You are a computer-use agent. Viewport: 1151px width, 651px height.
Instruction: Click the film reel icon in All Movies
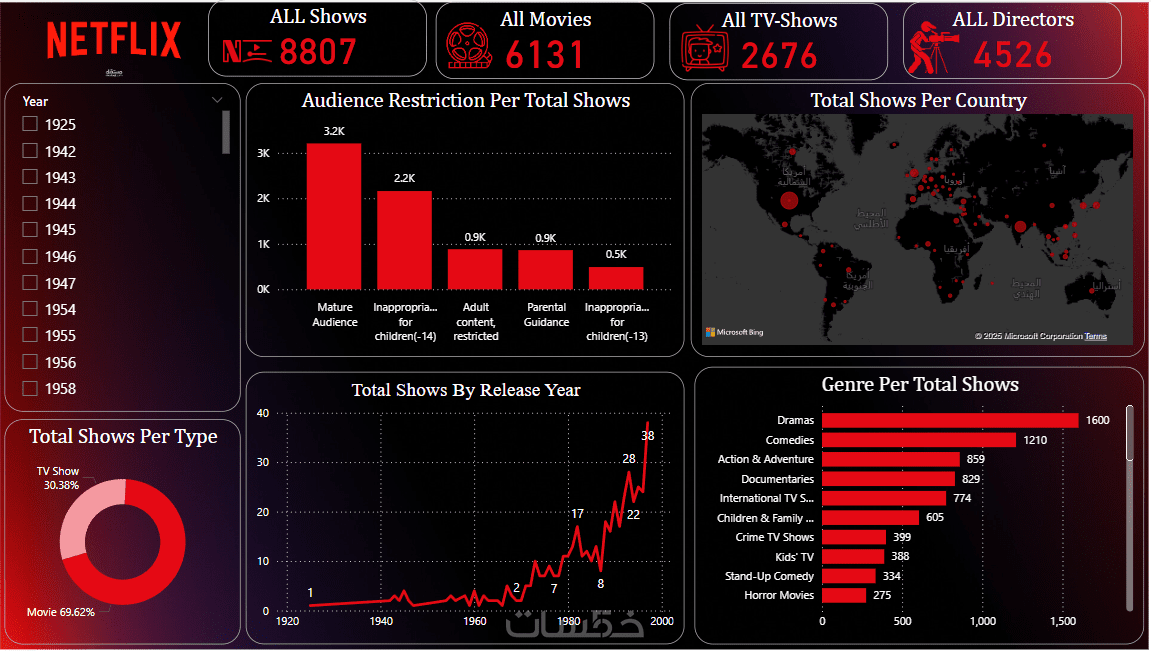coord(470,46)
